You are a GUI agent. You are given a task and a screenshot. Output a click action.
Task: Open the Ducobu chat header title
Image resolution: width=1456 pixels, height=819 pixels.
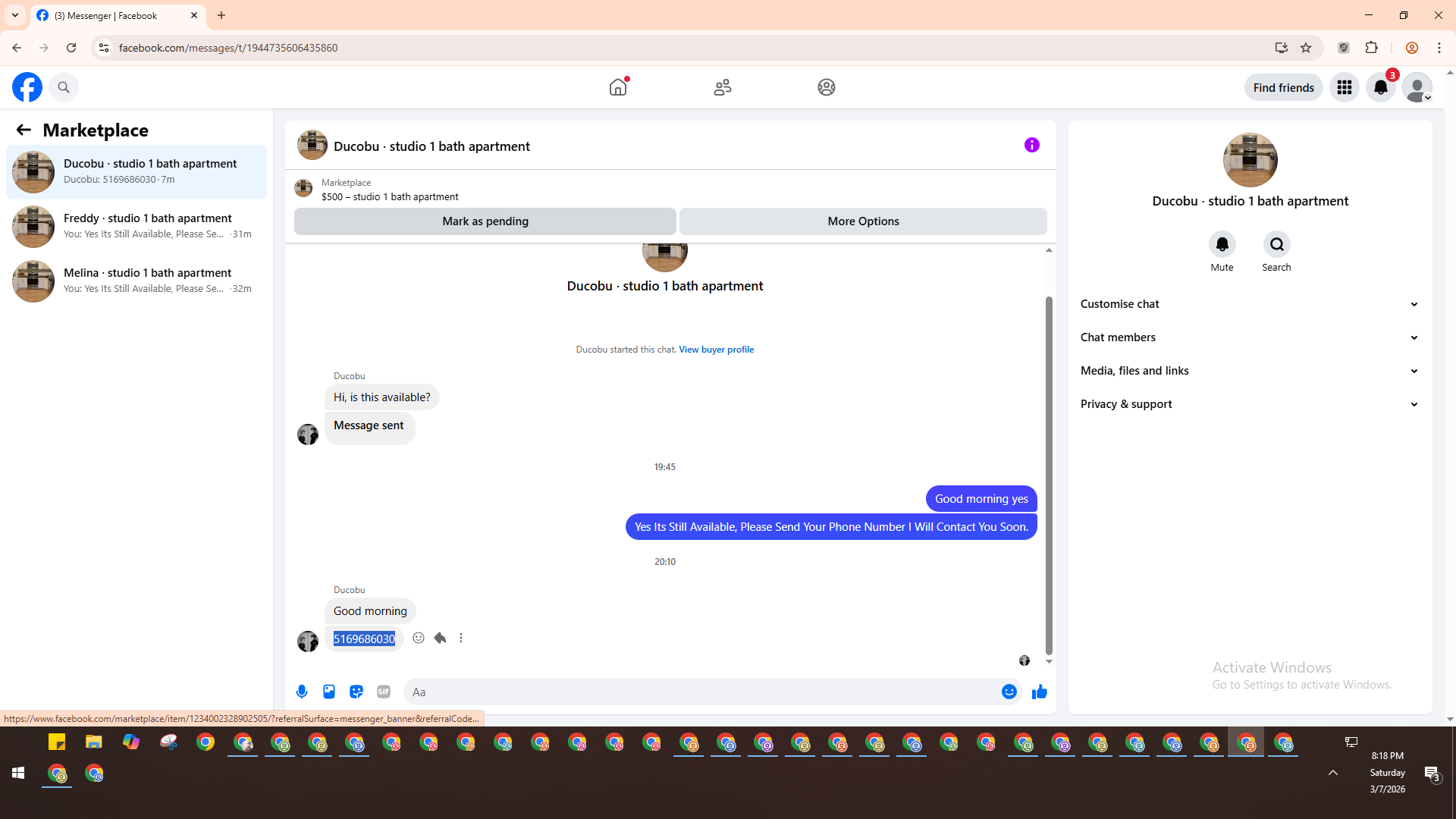pos(431,146)
